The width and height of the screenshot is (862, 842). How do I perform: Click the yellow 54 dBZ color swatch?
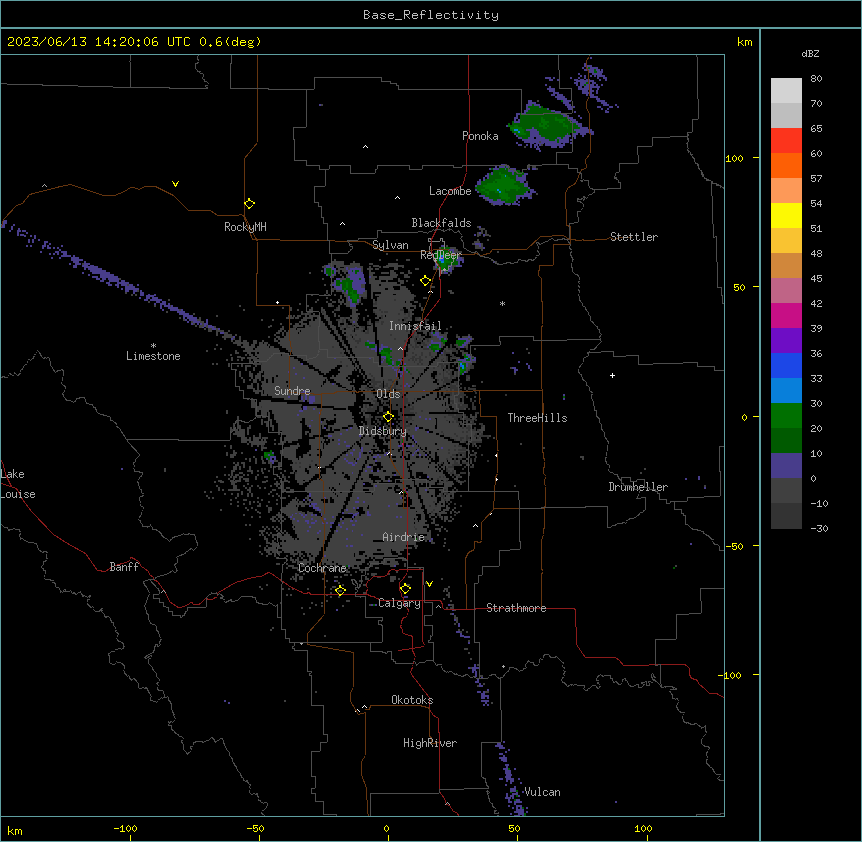tap(786, 215)
